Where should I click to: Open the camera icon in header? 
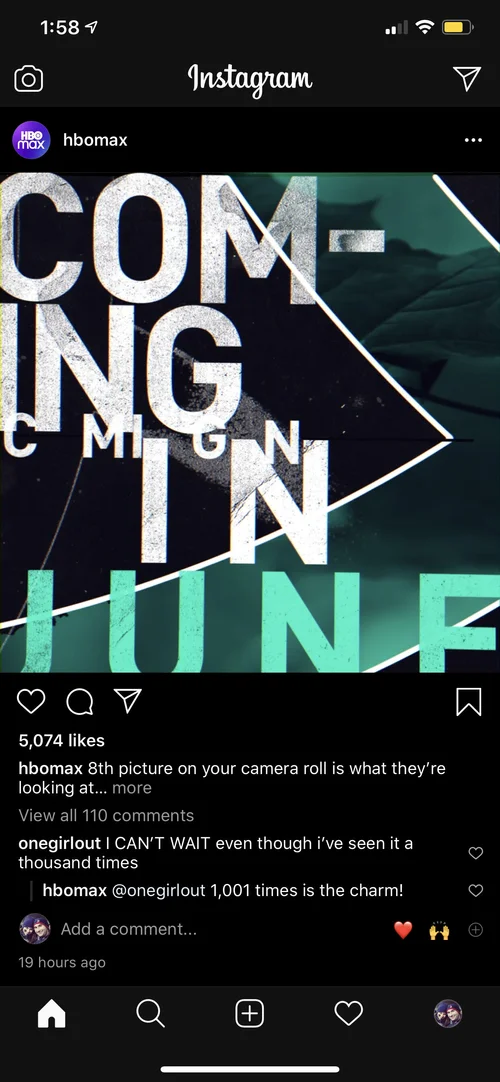[28, 79]
